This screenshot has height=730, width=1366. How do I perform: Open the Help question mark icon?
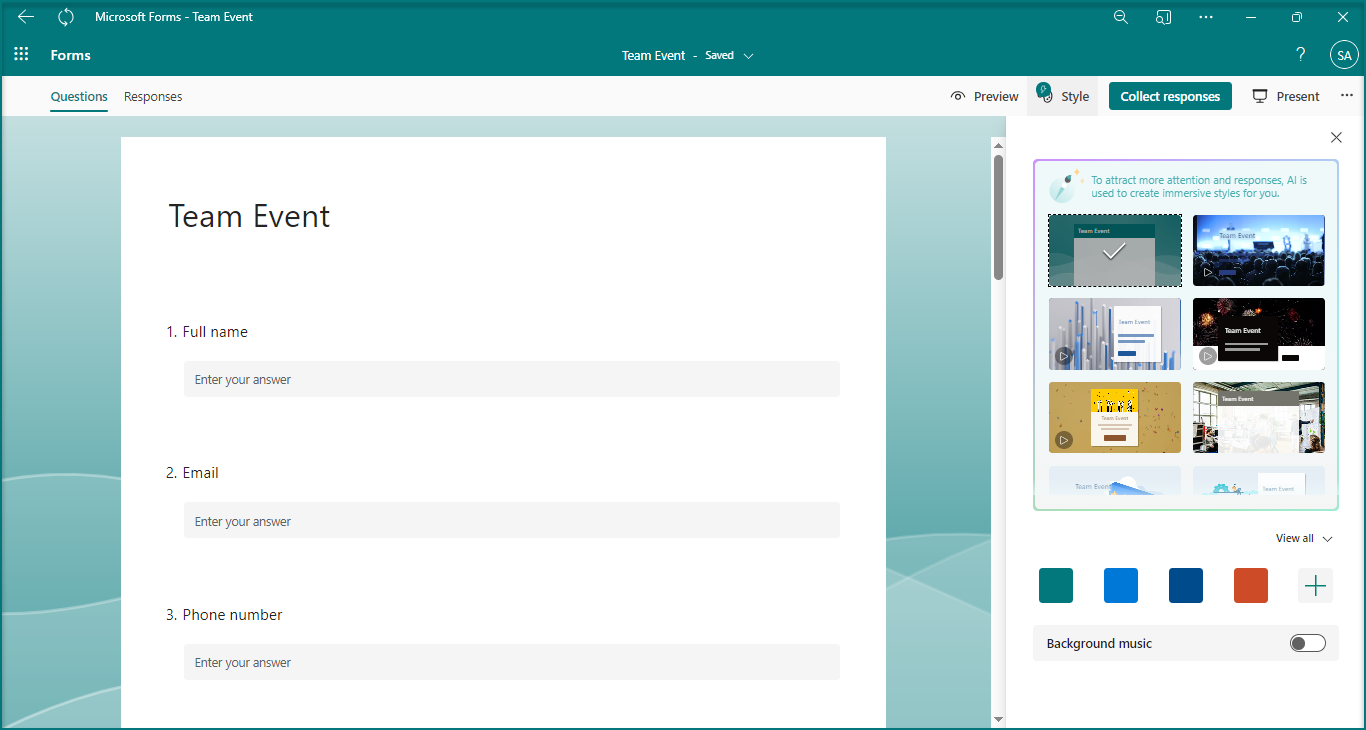coord(1300,54)
